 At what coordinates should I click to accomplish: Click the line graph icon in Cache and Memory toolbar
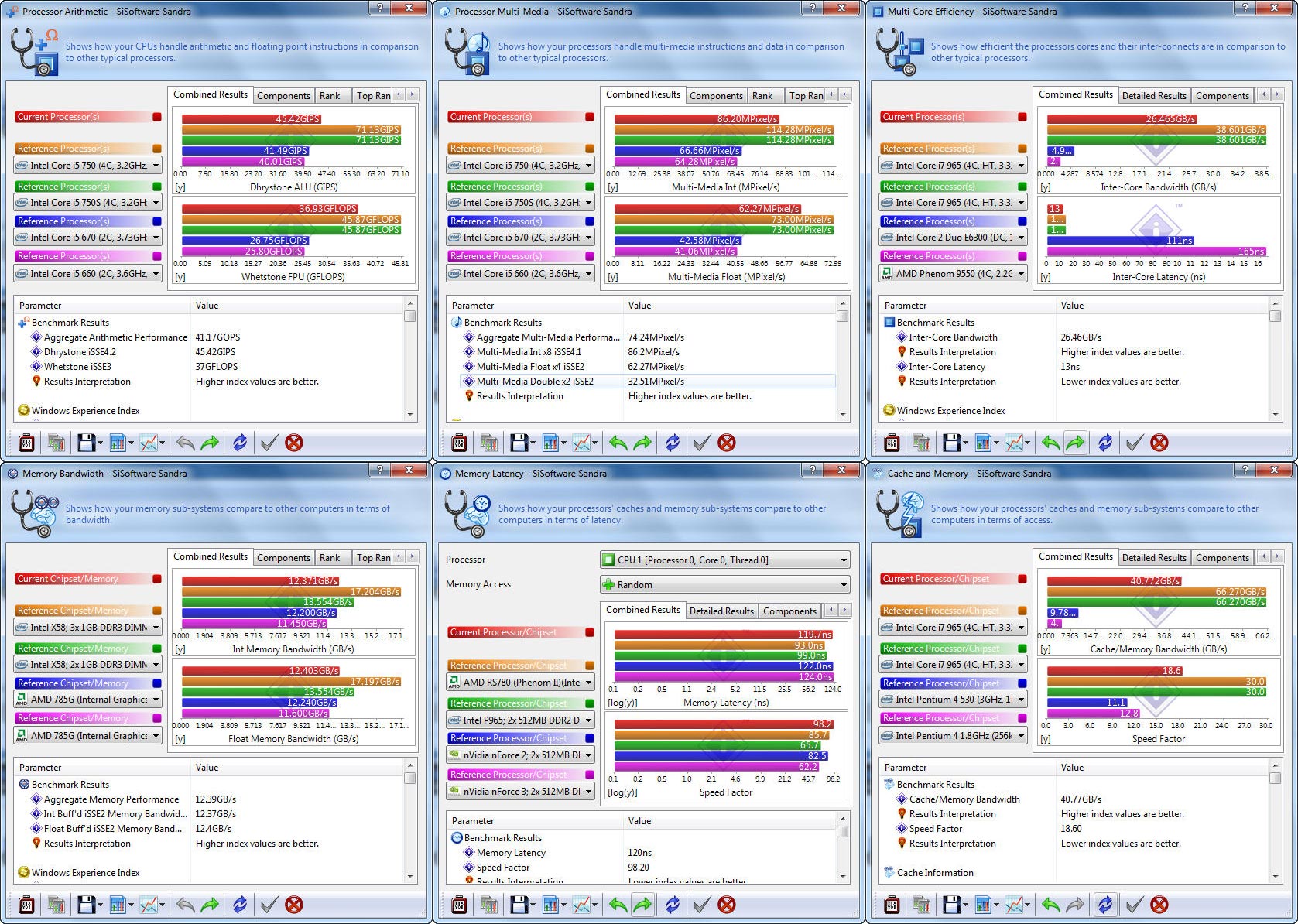pos(1015,905)
